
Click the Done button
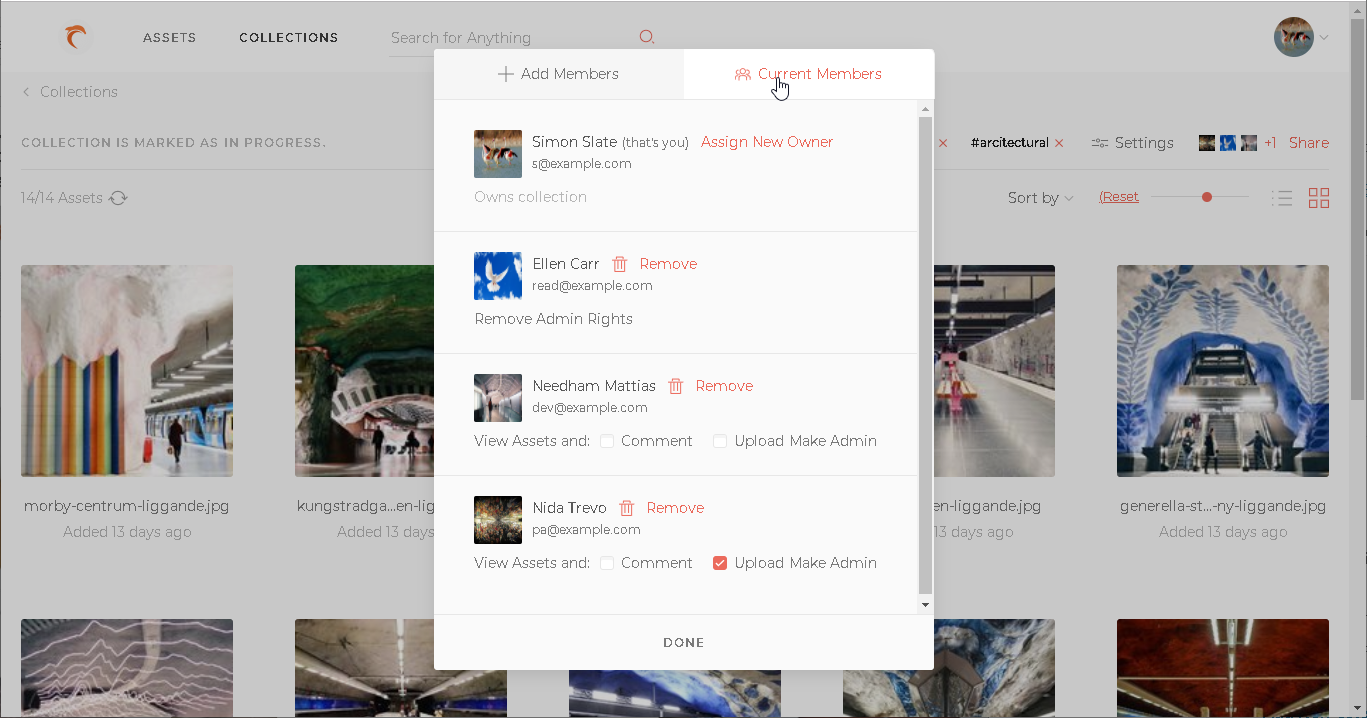click(684, 643)
